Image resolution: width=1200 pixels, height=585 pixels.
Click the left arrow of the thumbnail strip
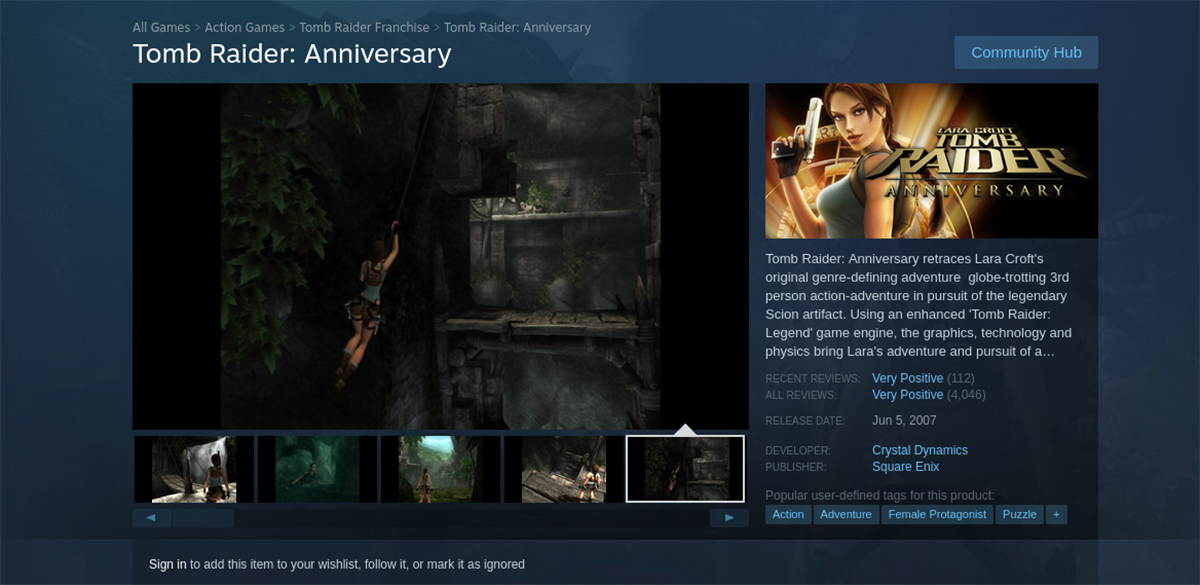tap(151, 518)
